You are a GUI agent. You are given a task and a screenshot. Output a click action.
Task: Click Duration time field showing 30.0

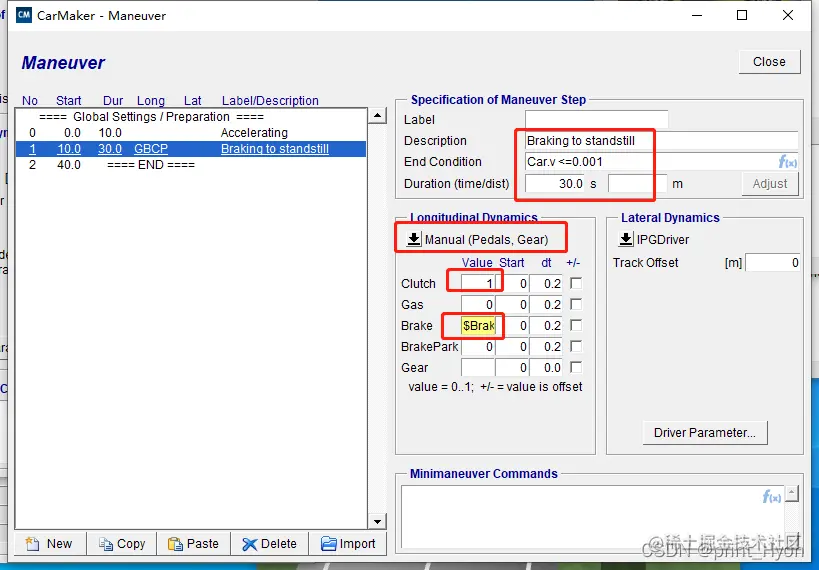point(555,184)
